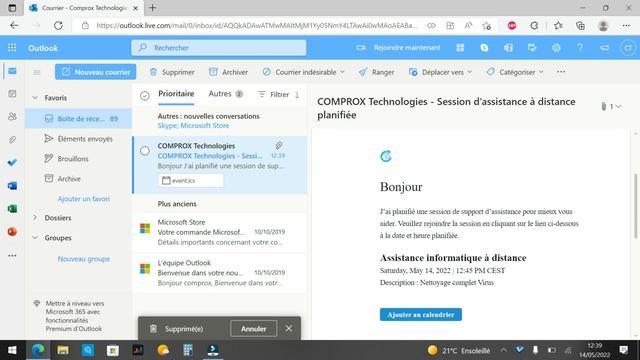Refresh the browser page
This screenshot has height=360, width=640.
(x=58, y=25)
